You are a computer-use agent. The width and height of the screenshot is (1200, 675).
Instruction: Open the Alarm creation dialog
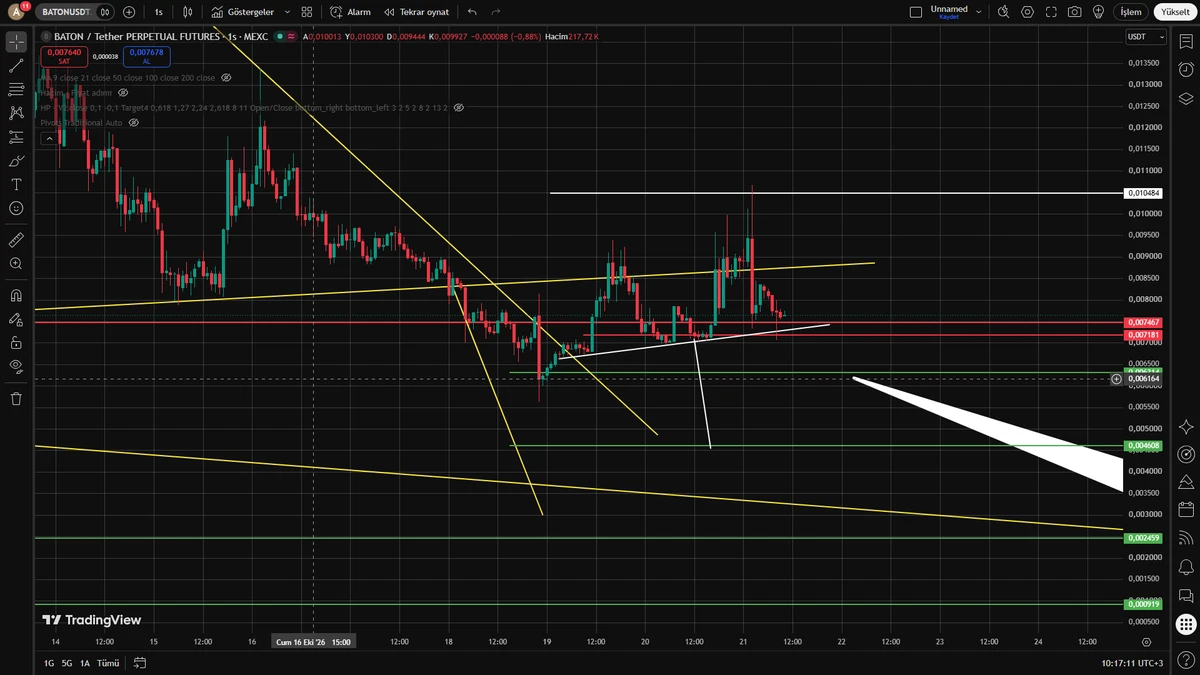coord(350,12)
